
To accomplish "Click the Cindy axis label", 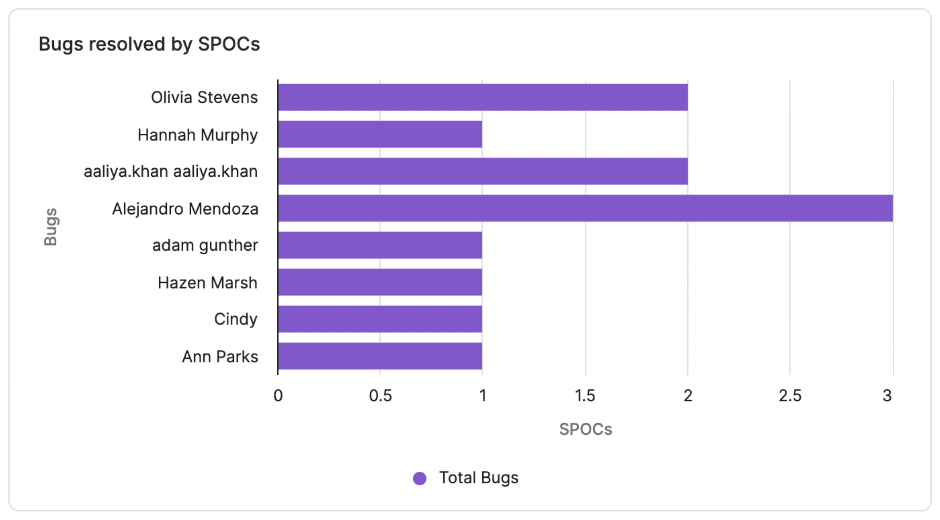I will click(236, 319).
